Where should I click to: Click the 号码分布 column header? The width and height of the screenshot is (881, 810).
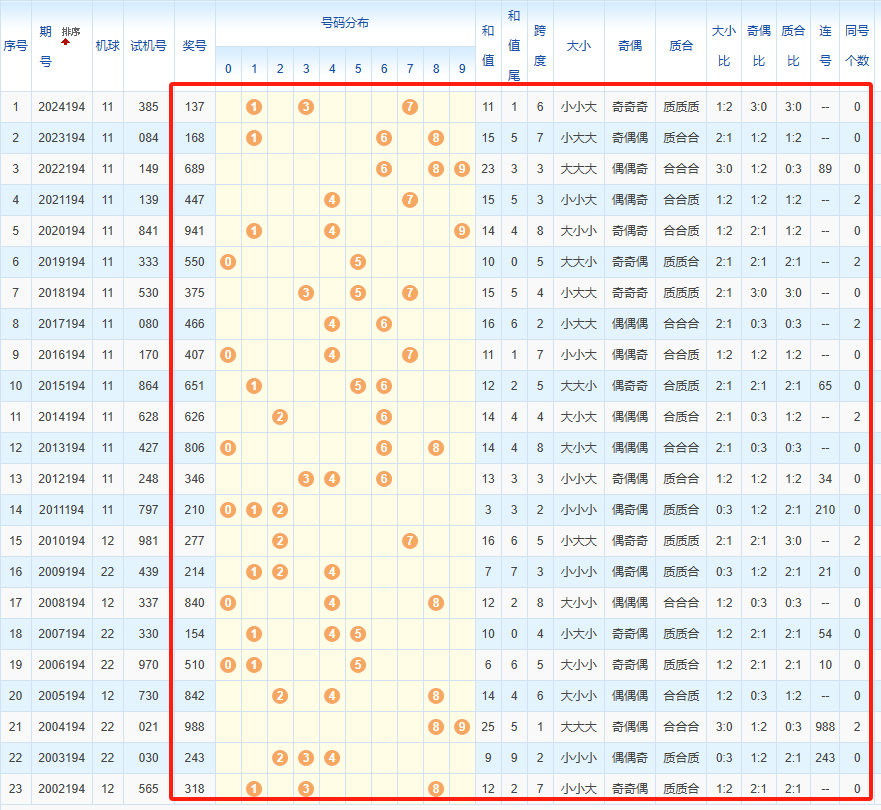[344, 22]
